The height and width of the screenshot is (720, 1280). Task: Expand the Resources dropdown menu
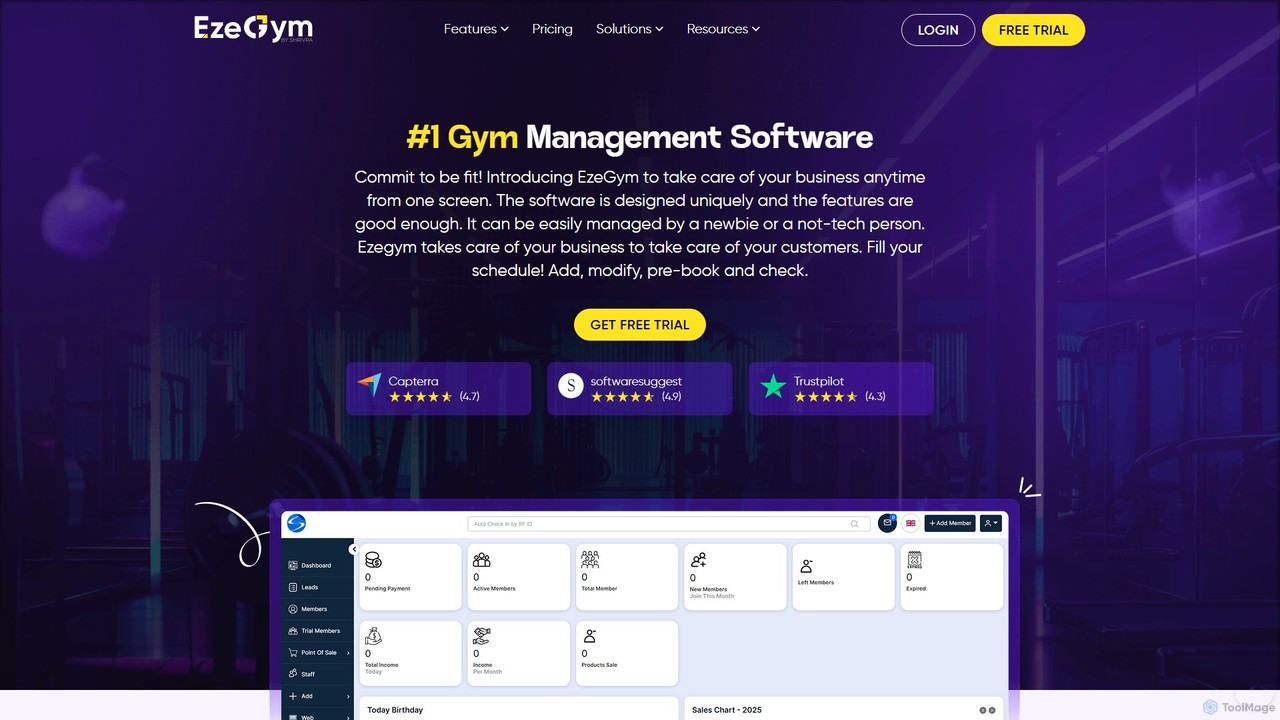pyautogui.click(x=723, y=29)
